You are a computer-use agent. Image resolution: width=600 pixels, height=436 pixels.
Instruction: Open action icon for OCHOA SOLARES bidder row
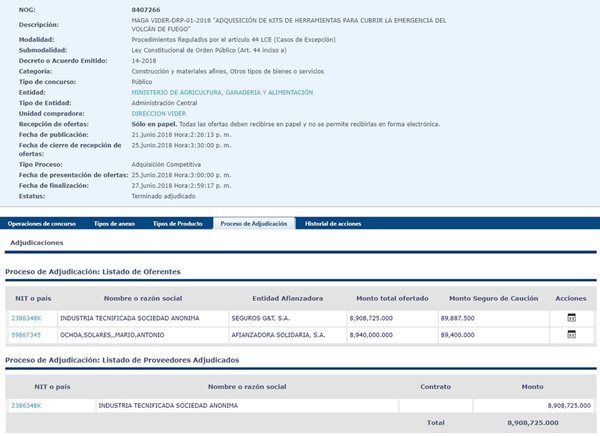click(571, 335)
